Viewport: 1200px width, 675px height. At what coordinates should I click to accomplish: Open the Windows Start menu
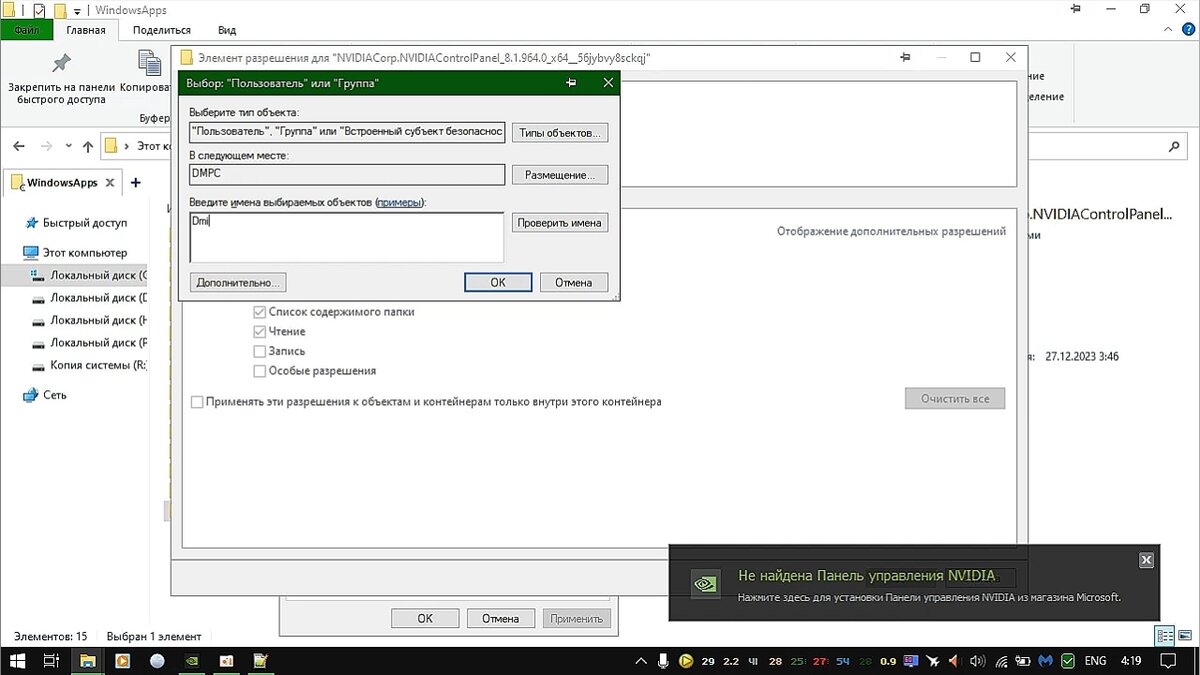click(x=17, y=661)
